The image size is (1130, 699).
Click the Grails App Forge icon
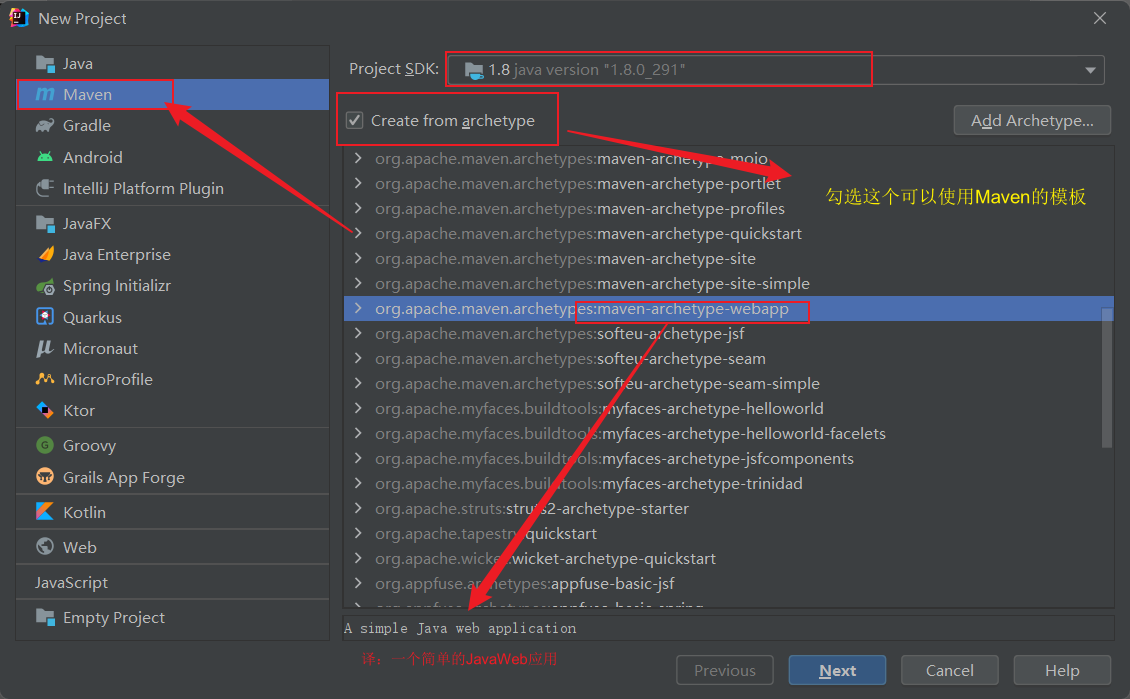pos(45,477)
